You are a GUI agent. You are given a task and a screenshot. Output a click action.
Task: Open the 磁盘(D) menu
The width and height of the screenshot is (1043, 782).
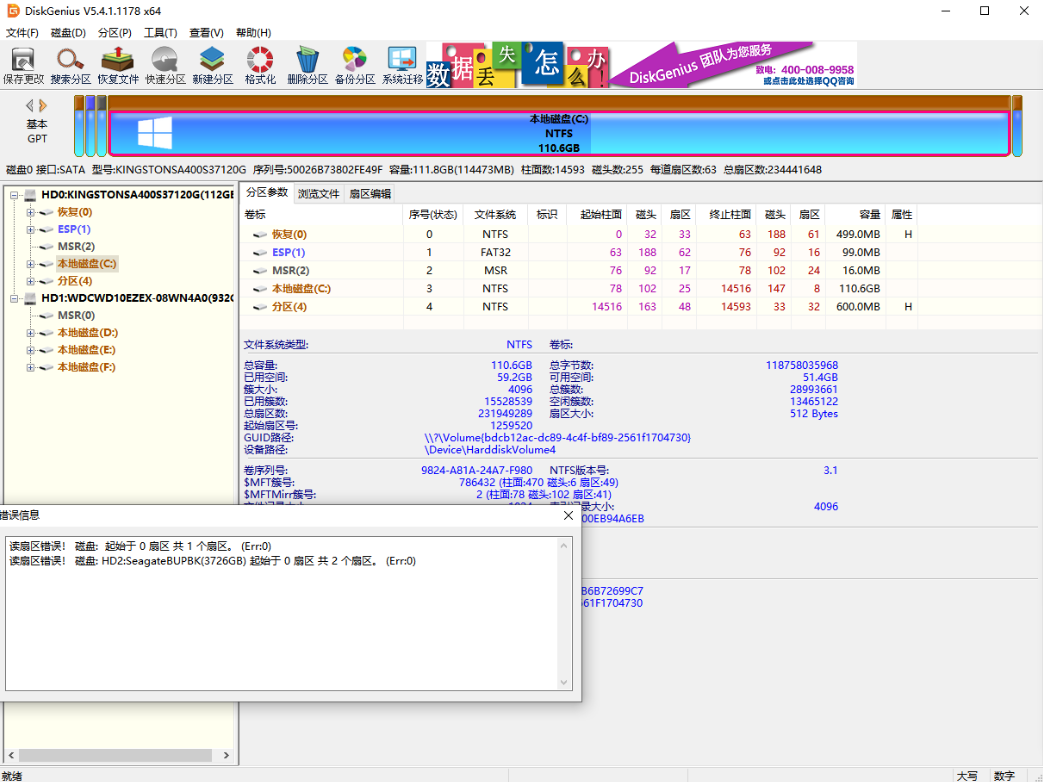coord(69,33)
